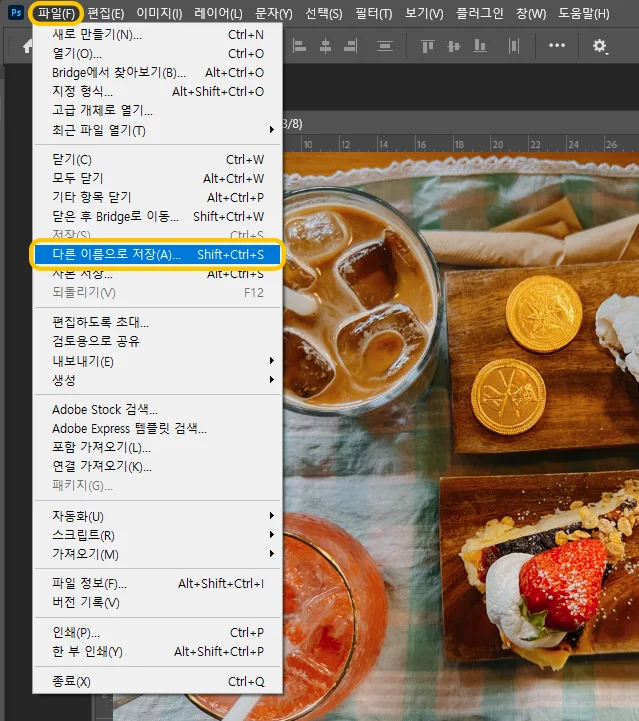Select 모두 닫기 menu entry
The width and height of the screenshot is (639, 721).
[x=158, y=178]
